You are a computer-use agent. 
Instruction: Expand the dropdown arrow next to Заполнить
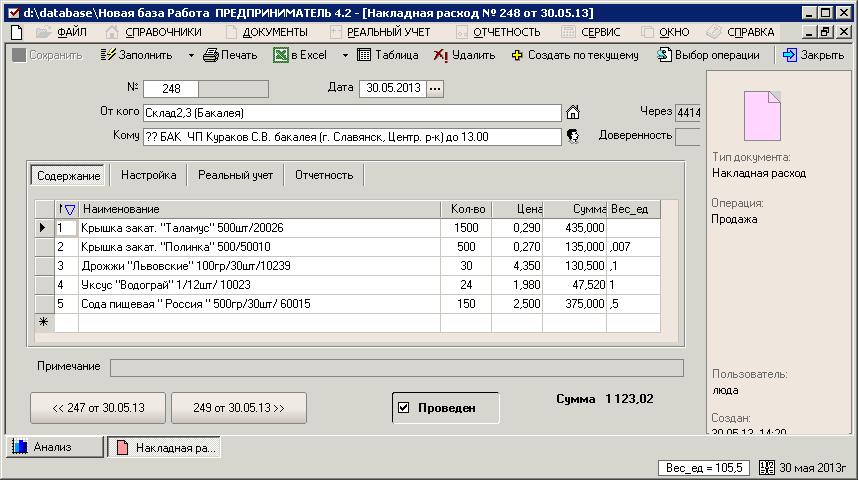pyautogui.click(x=191, y=56)
